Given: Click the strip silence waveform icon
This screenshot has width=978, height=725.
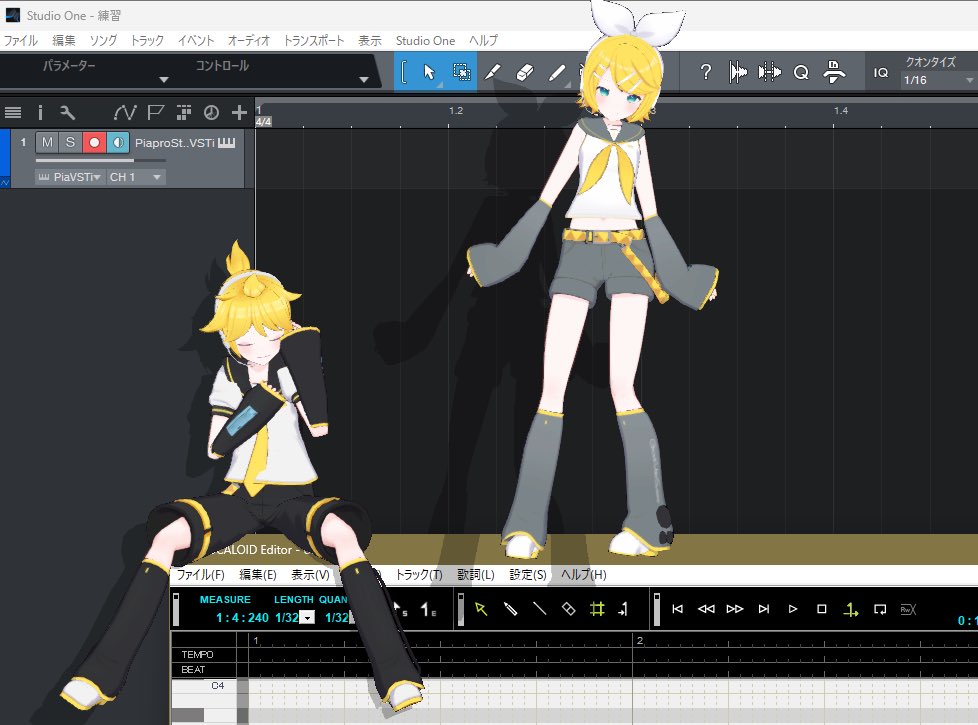Looking at the screenshot, I should coord(738,72).
